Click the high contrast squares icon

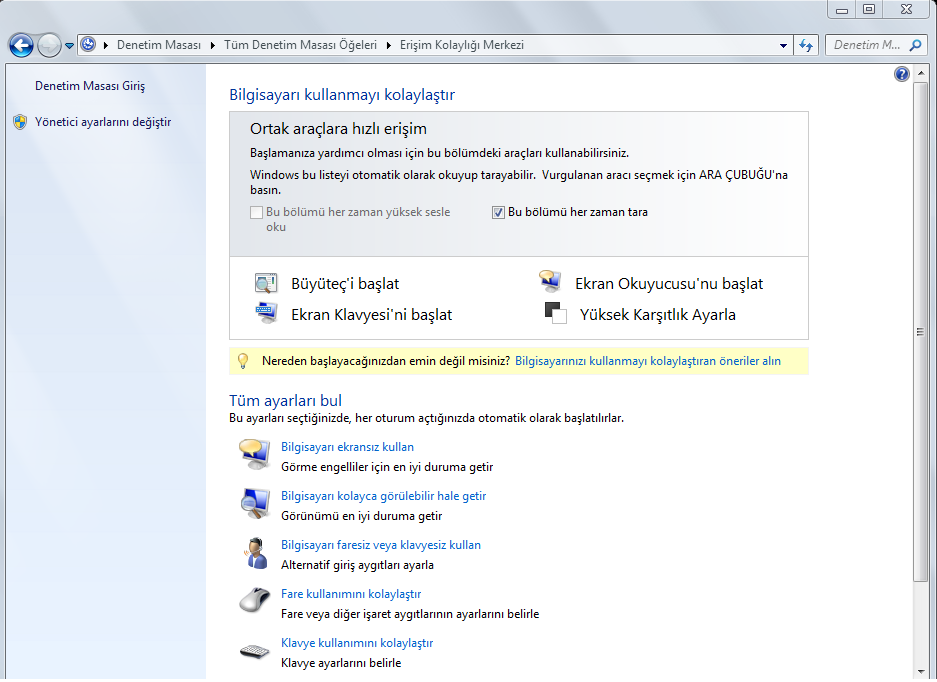pos(555,313)
